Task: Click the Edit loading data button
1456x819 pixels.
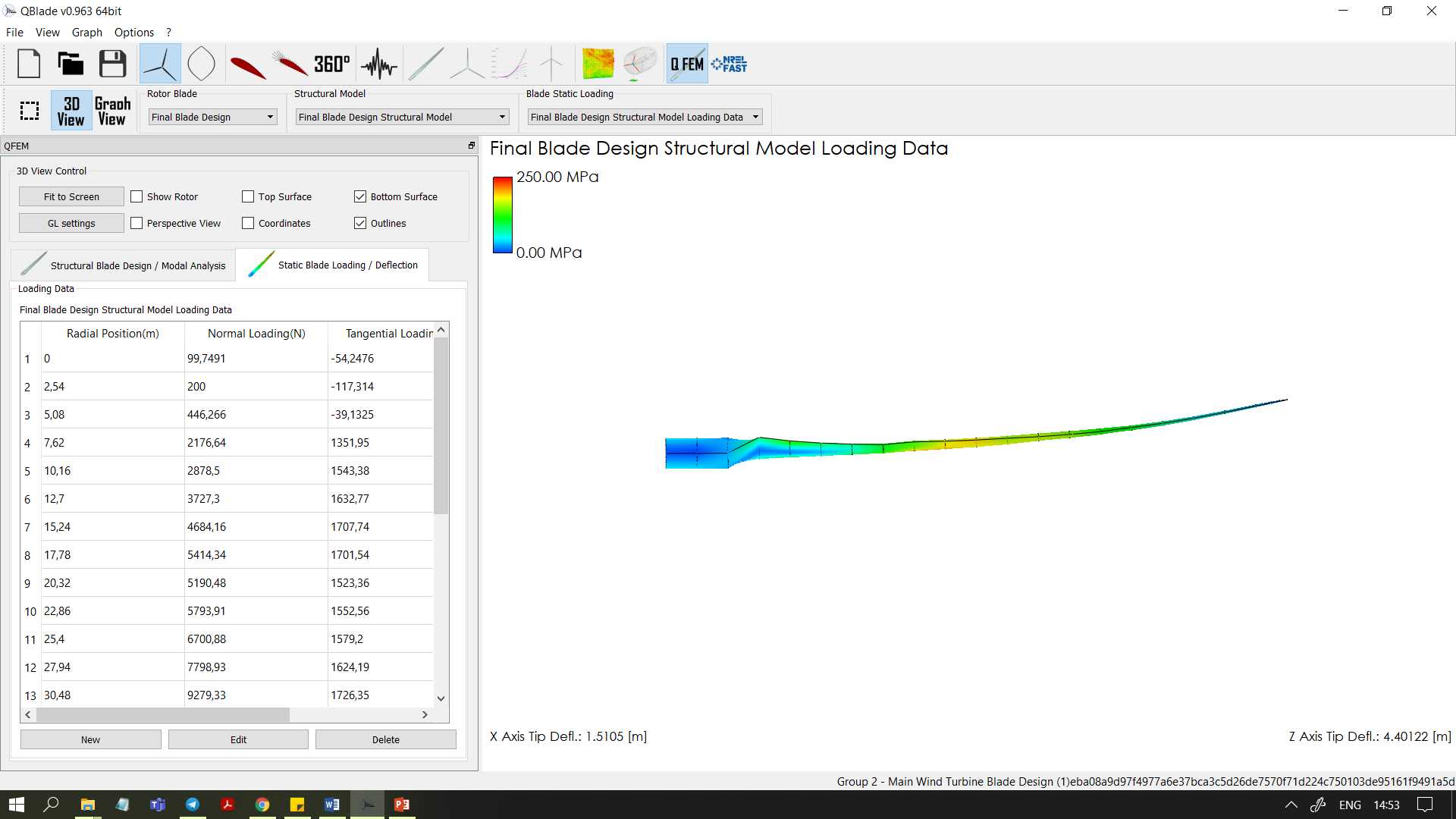Action: 238,739
